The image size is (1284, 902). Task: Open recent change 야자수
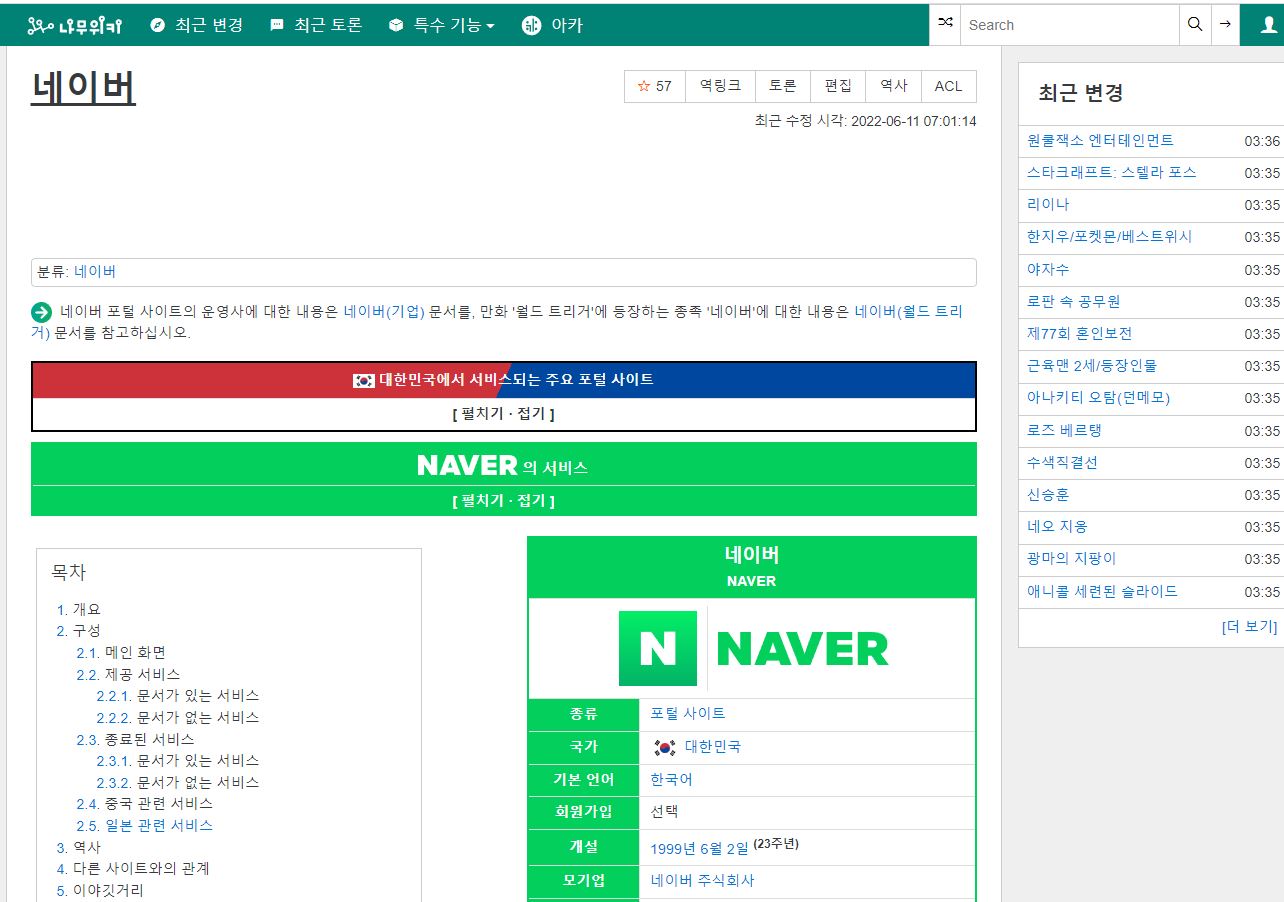[1048, 269]
